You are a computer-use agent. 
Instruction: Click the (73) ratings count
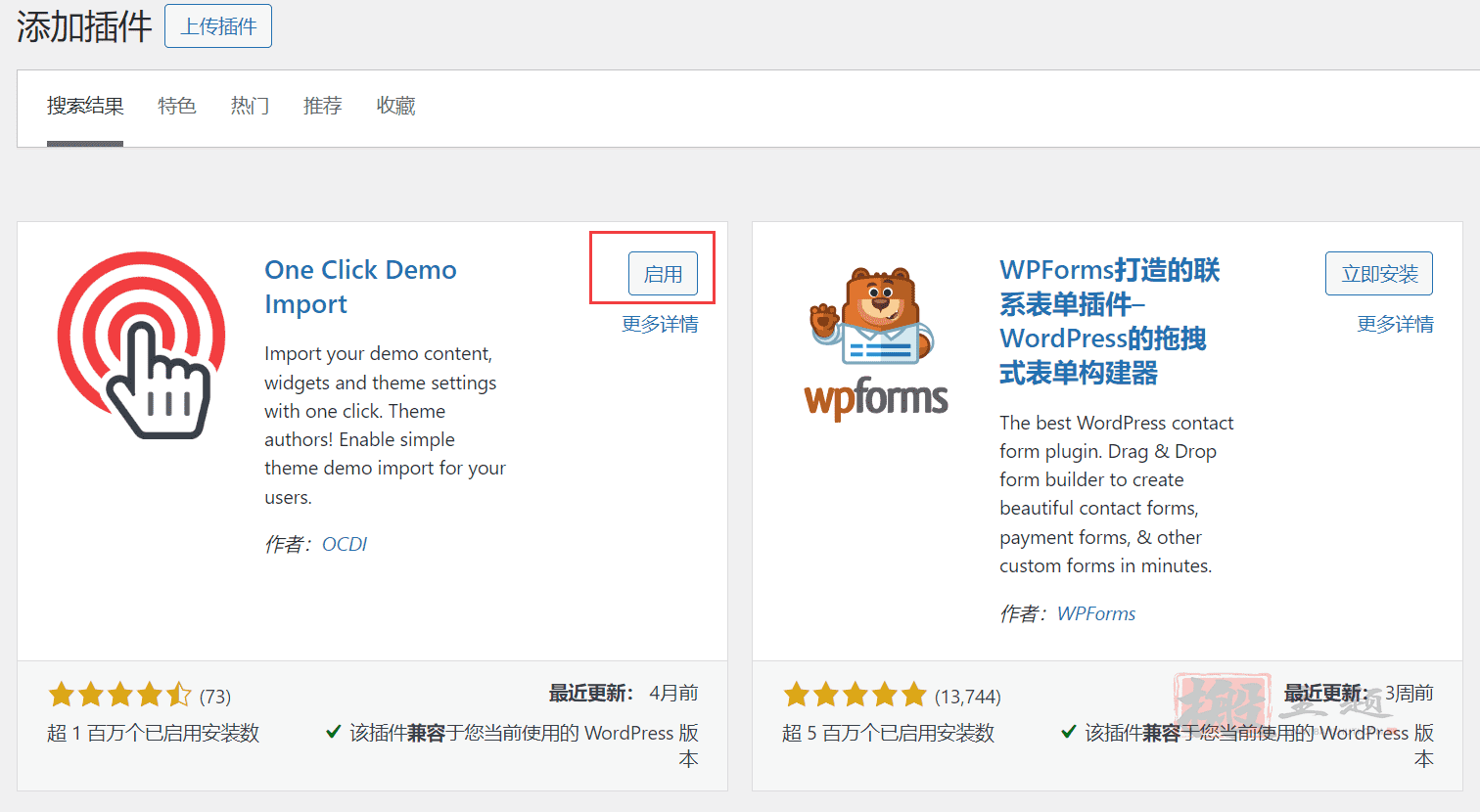point(215,697)
